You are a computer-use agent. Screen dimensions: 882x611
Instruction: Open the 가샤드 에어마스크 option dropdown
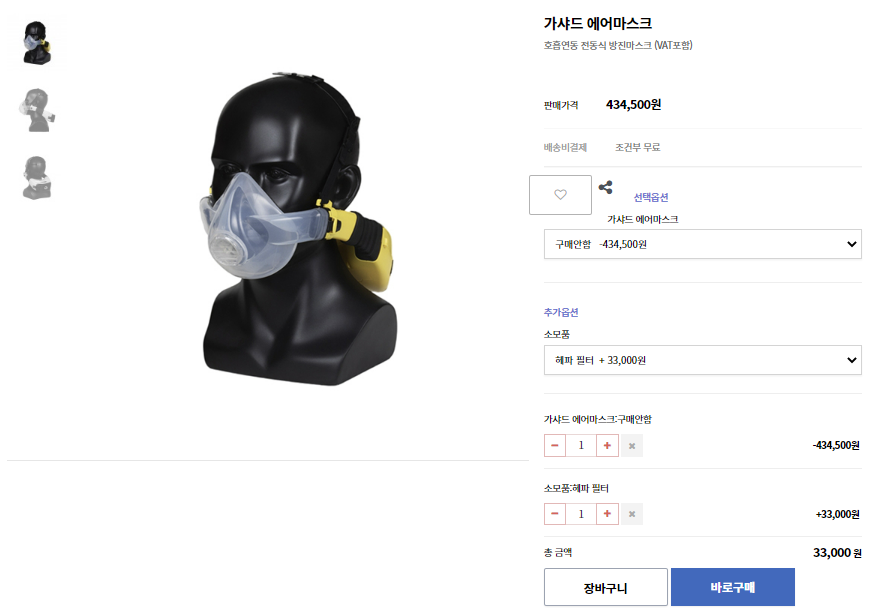coord(703,244)
